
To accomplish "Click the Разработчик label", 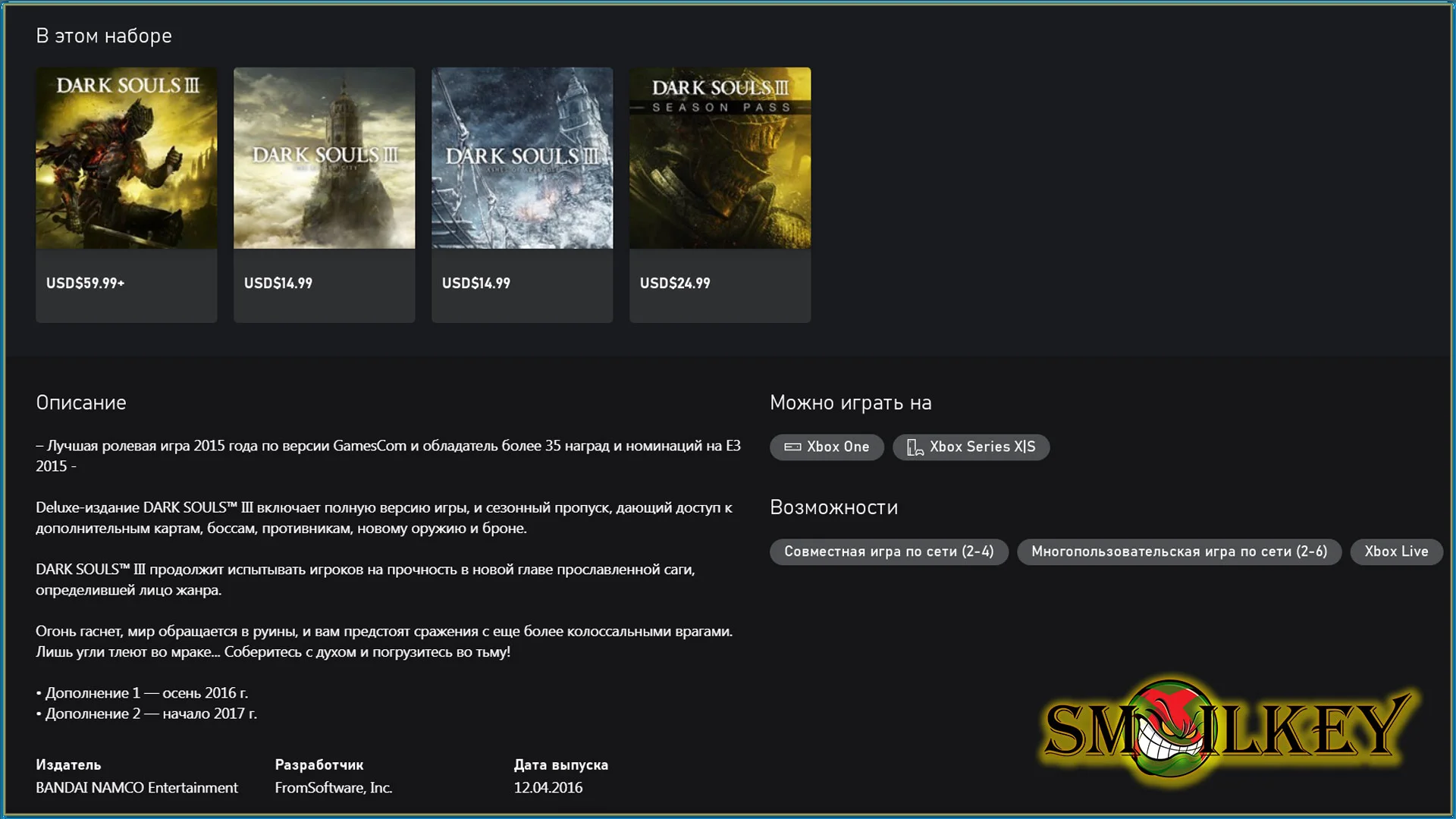I will click(x=319, y=764).
